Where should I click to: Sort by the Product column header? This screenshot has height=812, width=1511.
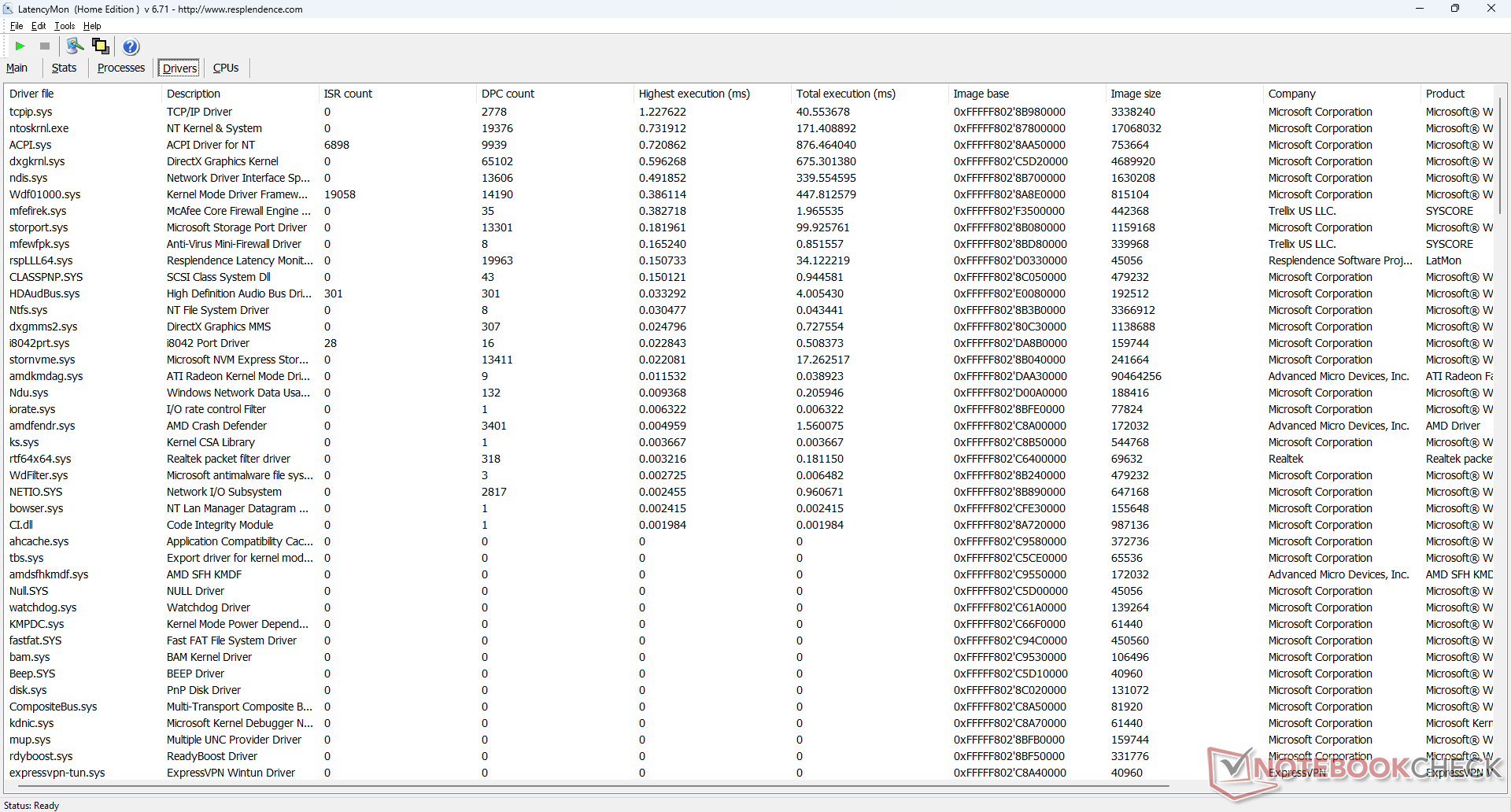(1457, 94)
